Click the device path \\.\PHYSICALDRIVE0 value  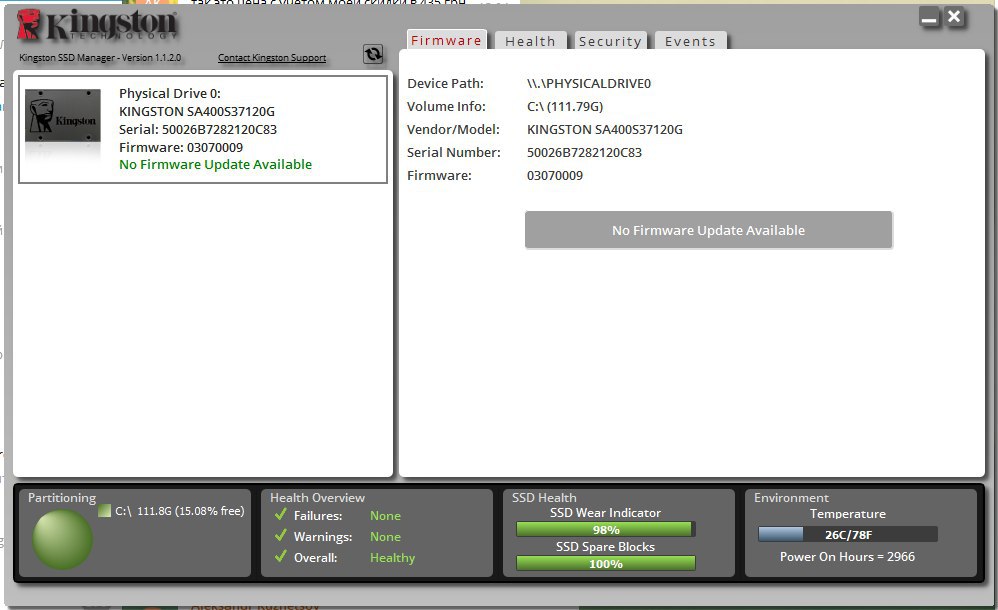pyautogui.click(x=589, y=83)
